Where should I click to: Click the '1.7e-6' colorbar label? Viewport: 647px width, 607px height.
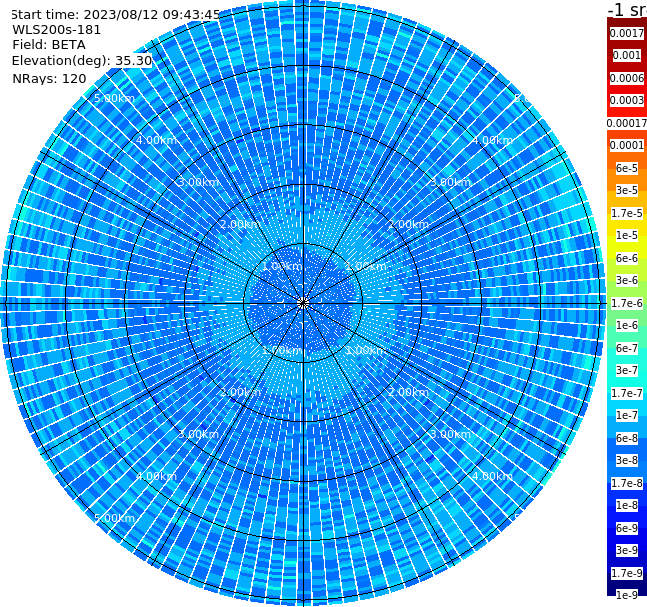(x=627, y=303)
